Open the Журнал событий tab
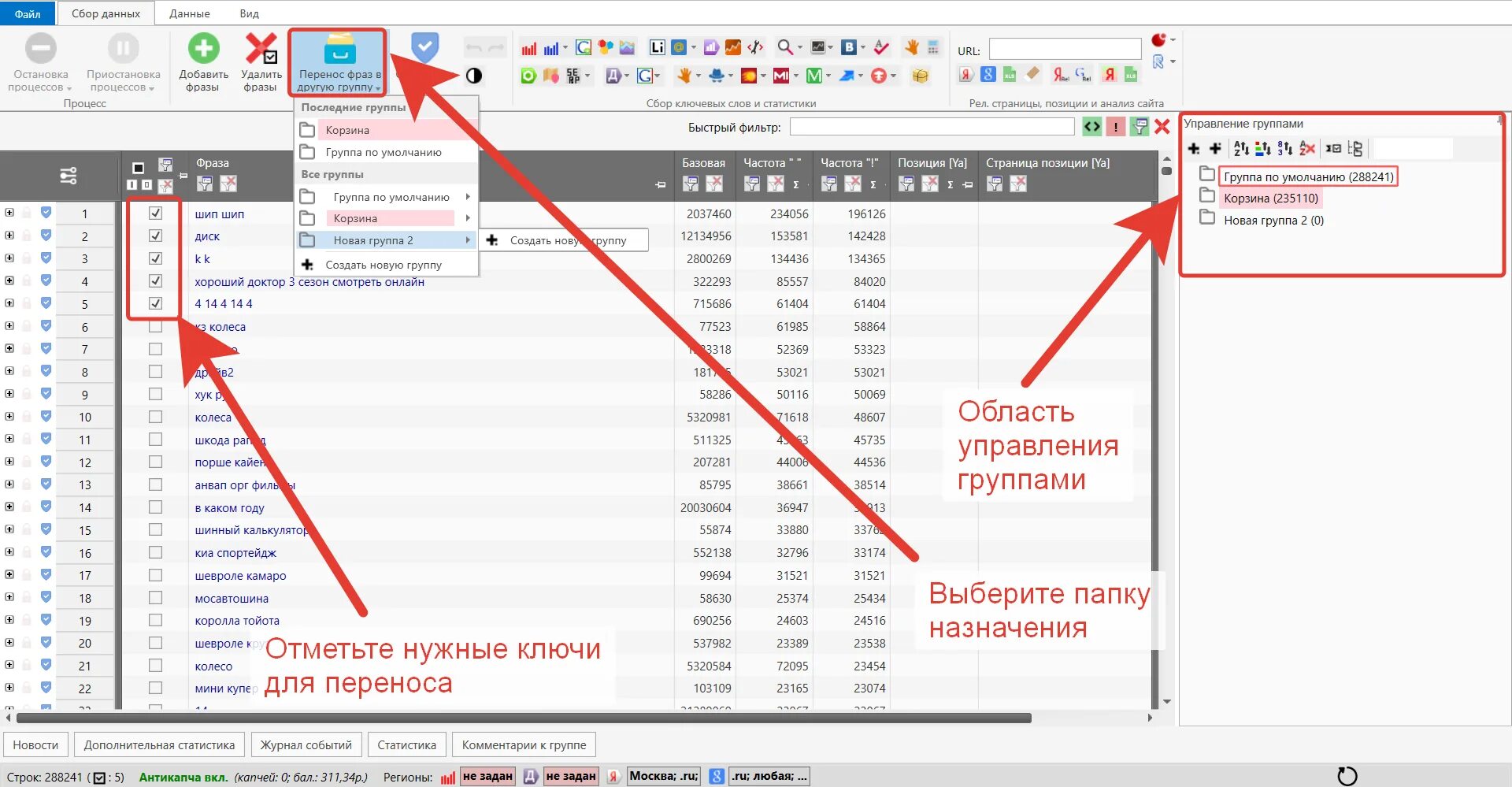 [306, 744]
